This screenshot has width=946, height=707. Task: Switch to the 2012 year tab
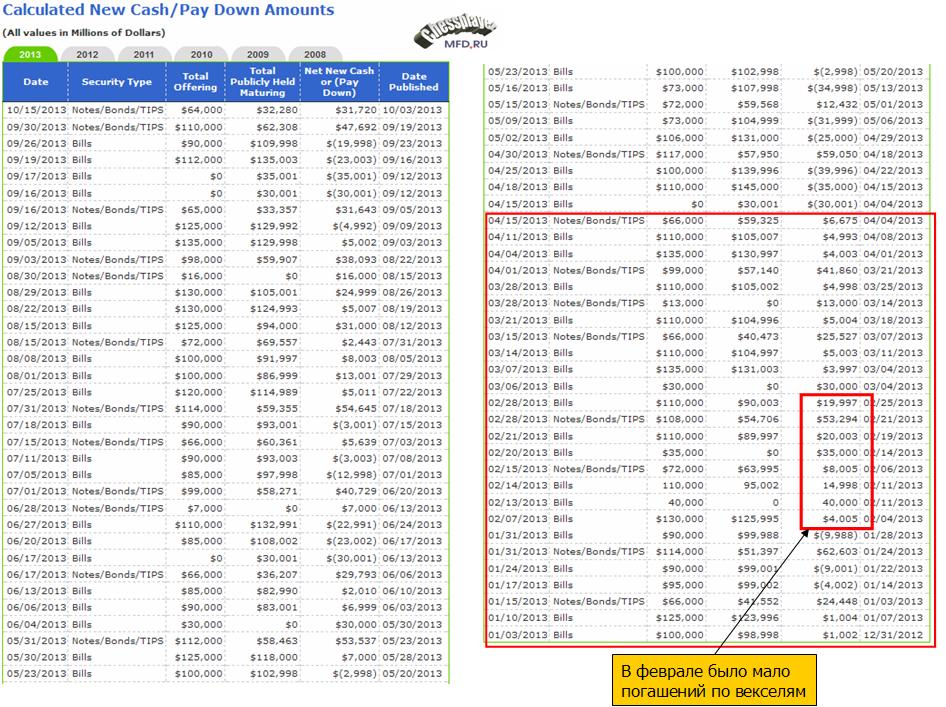click(x=88, y=54)
